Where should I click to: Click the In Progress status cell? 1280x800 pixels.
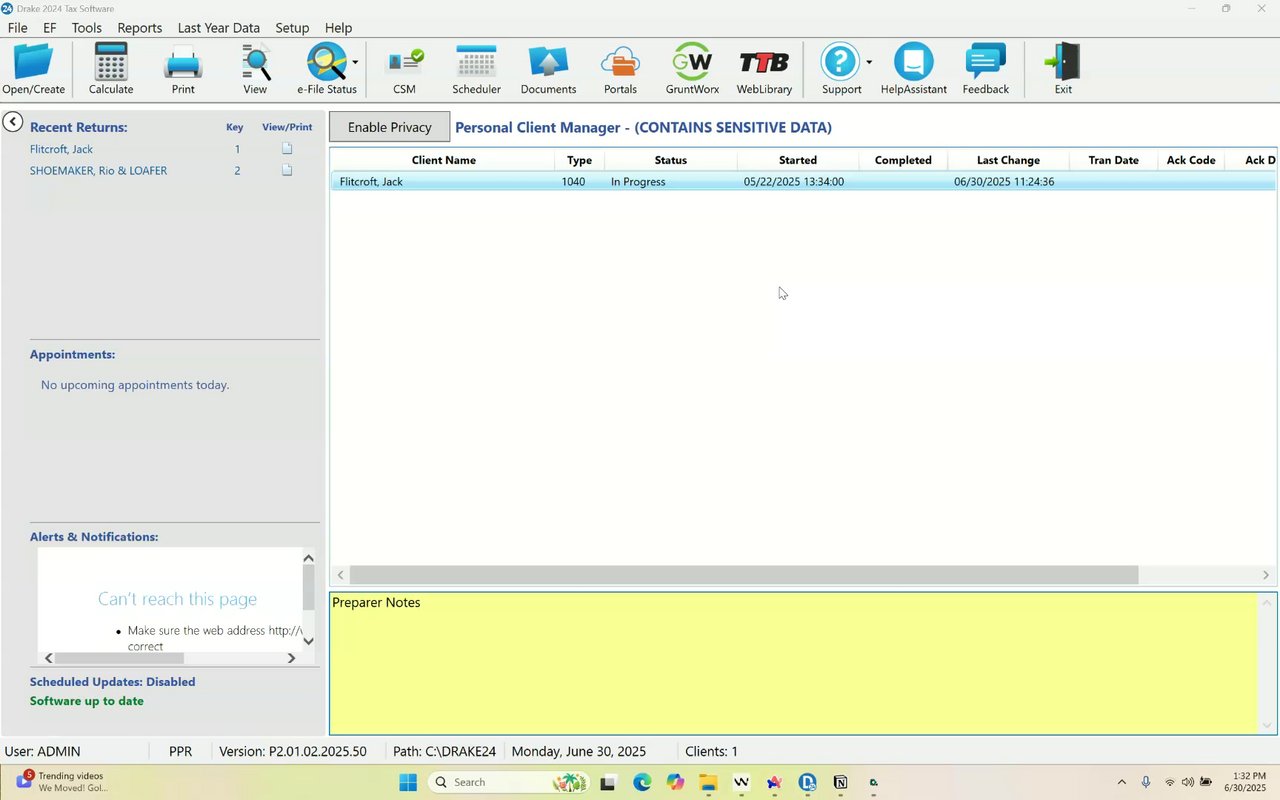click(638, 182)
